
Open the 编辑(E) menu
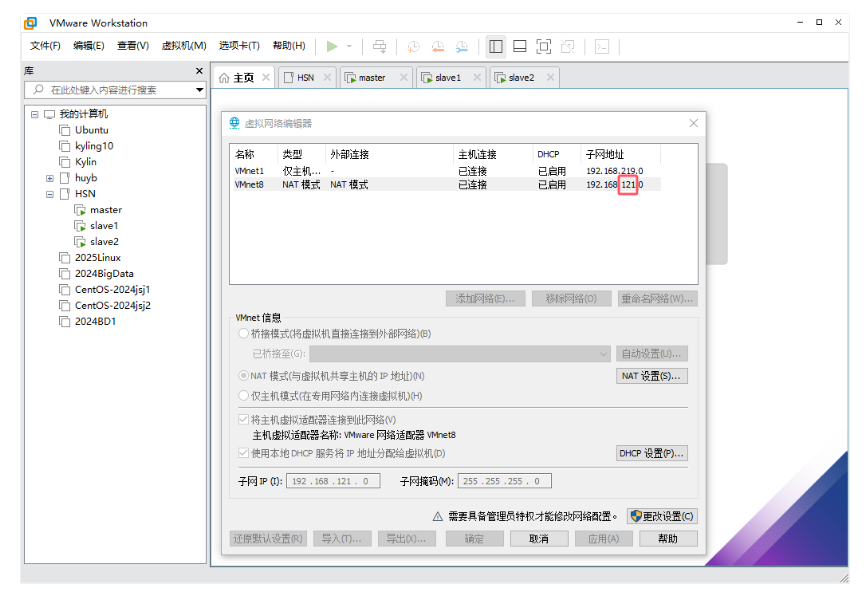click(x=89, y=46)
